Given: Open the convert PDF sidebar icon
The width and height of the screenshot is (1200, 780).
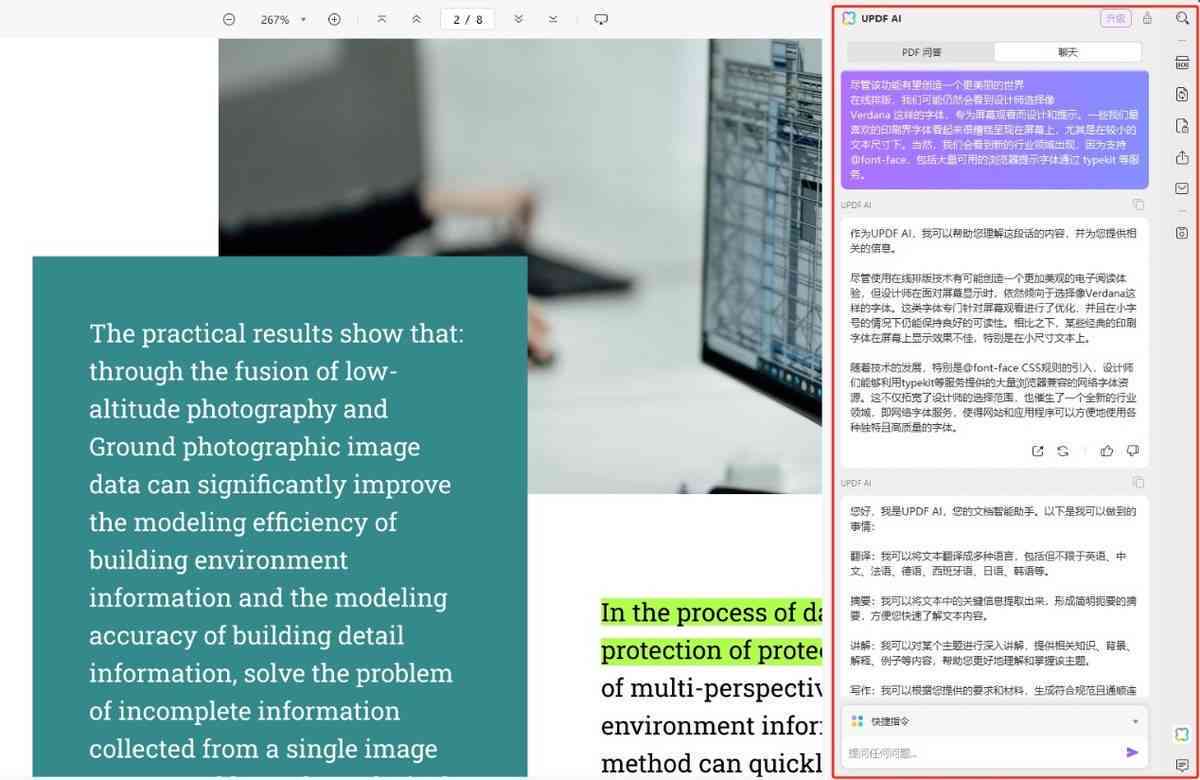Looking at the screenshot, I should coord(1182,94).
